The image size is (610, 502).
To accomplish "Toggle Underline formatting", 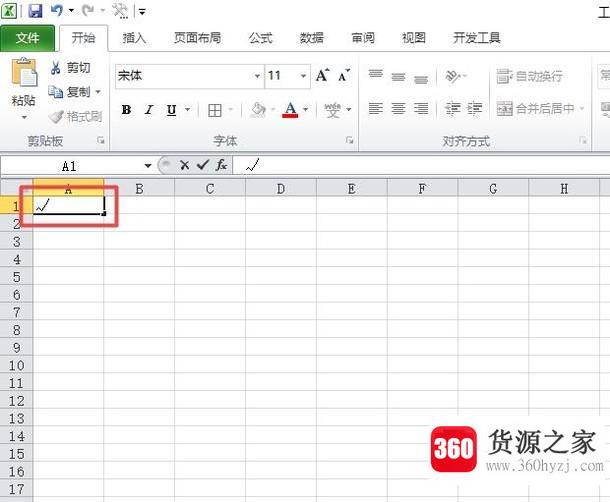I will (172, 110).
